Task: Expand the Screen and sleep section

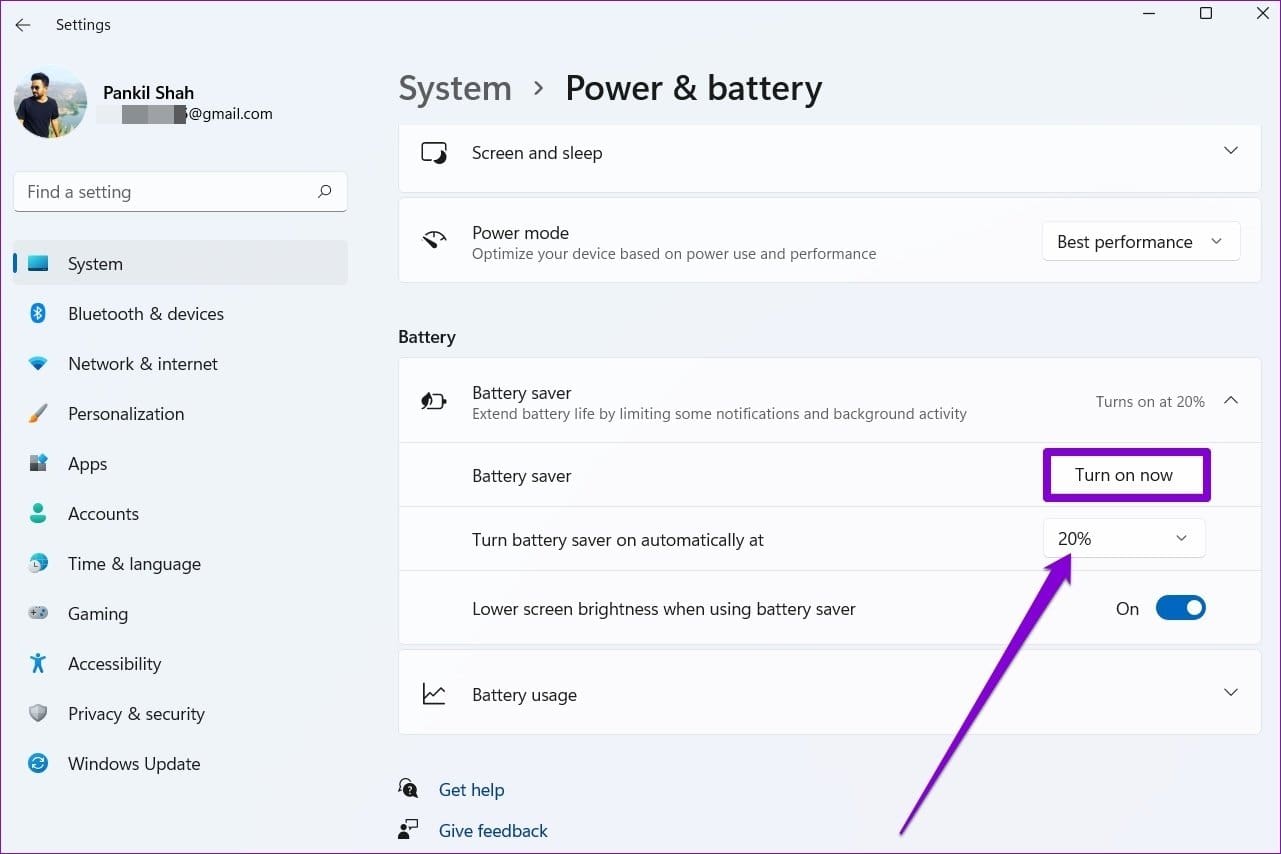Action: click(x=1231, y=151)
